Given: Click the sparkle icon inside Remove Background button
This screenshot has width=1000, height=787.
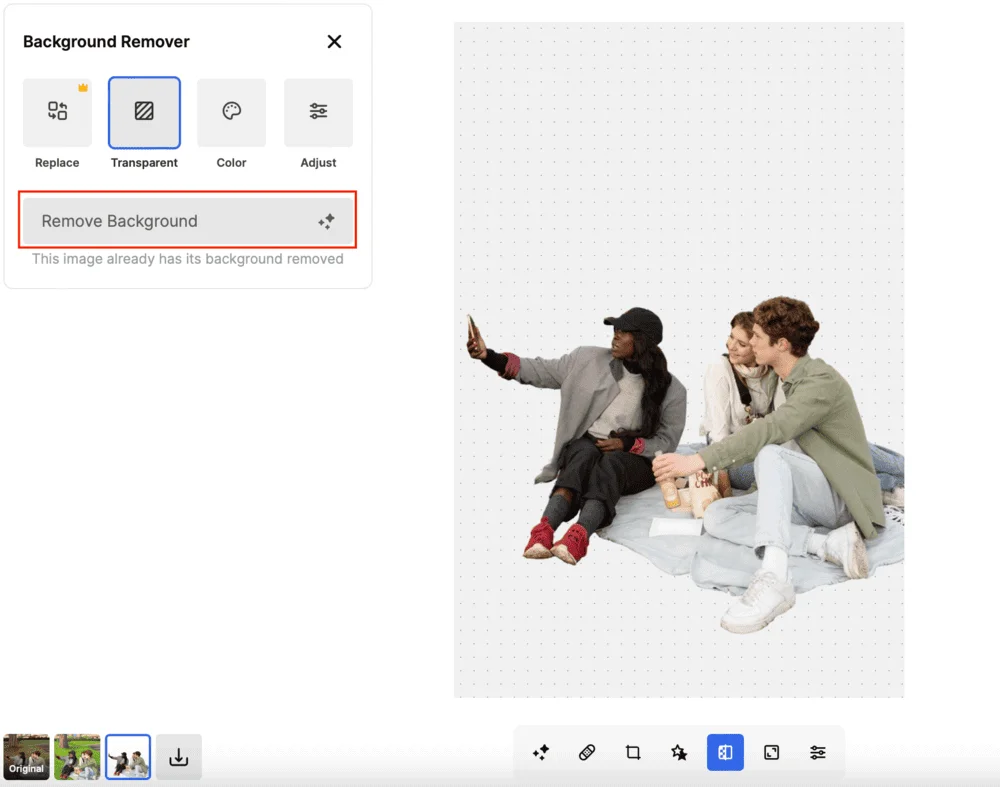Looking at the screenshot, I should (x=326, y=222).
